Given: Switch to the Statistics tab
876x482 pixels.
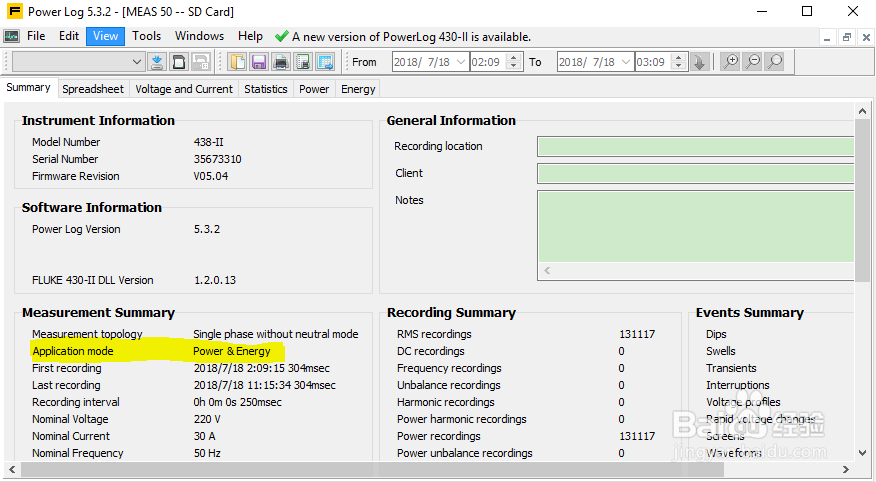Looking at the screenshot, I should pyautogui.click(x=266, y=89).
